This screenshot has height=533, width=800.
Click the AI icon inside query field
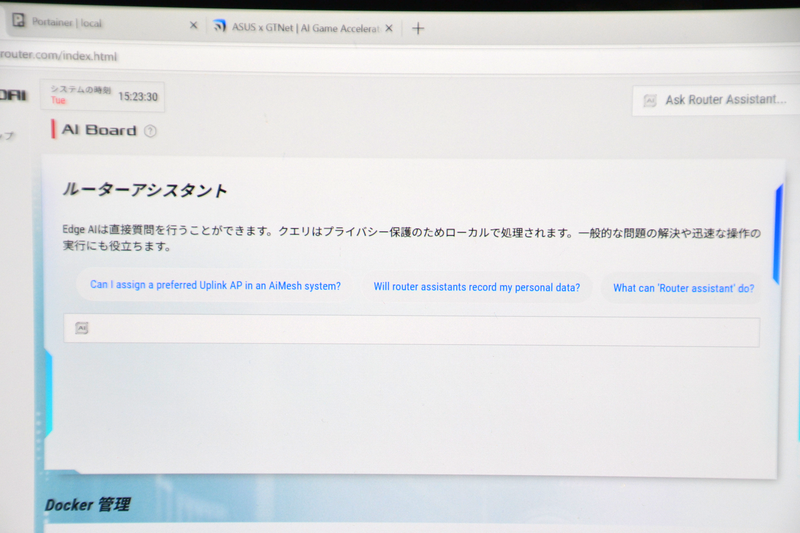click(82, 328)
